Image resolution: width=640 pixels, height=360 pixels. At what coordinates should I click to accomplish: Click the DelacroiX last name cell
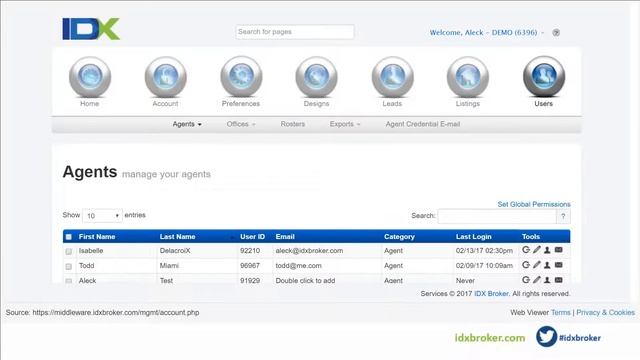point(175,251)
